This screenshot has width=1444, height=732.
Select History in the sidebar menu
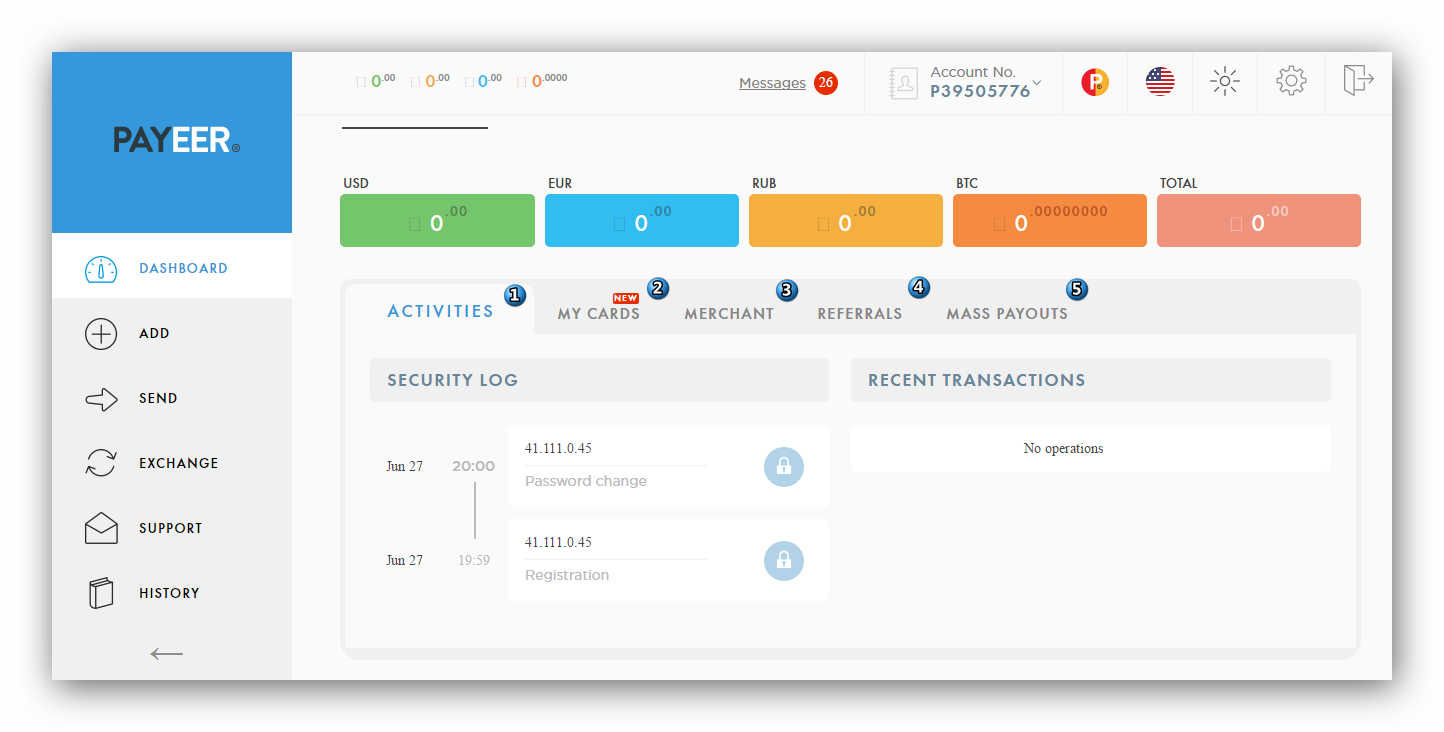coord(172,593)
